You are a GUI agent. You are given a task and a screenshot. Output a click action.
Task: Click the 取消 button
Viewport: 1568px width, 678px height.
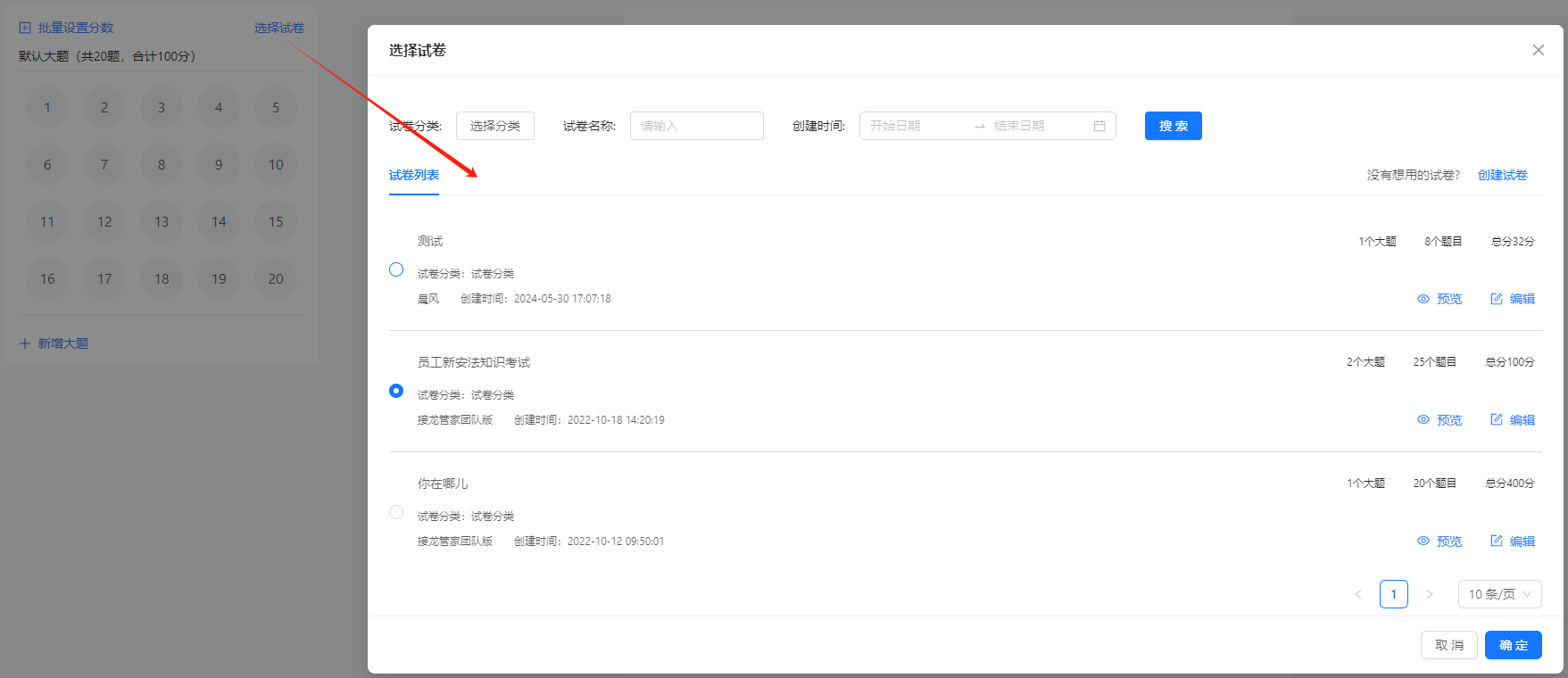(x=1449, y=645)
